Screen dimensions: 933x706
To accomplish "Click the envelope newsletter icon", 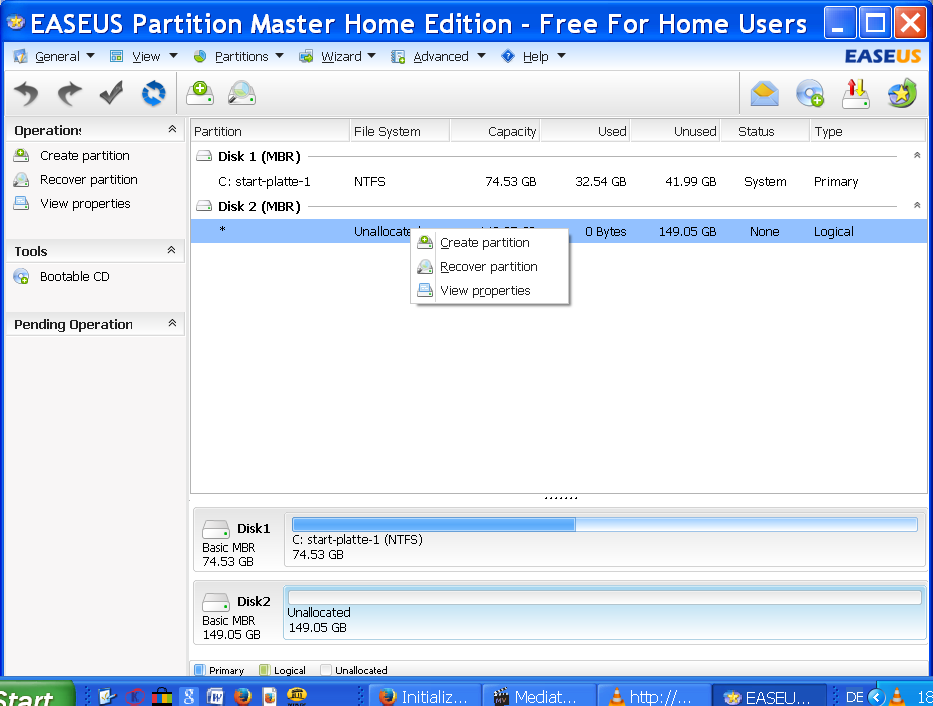I will coord(765,94).
